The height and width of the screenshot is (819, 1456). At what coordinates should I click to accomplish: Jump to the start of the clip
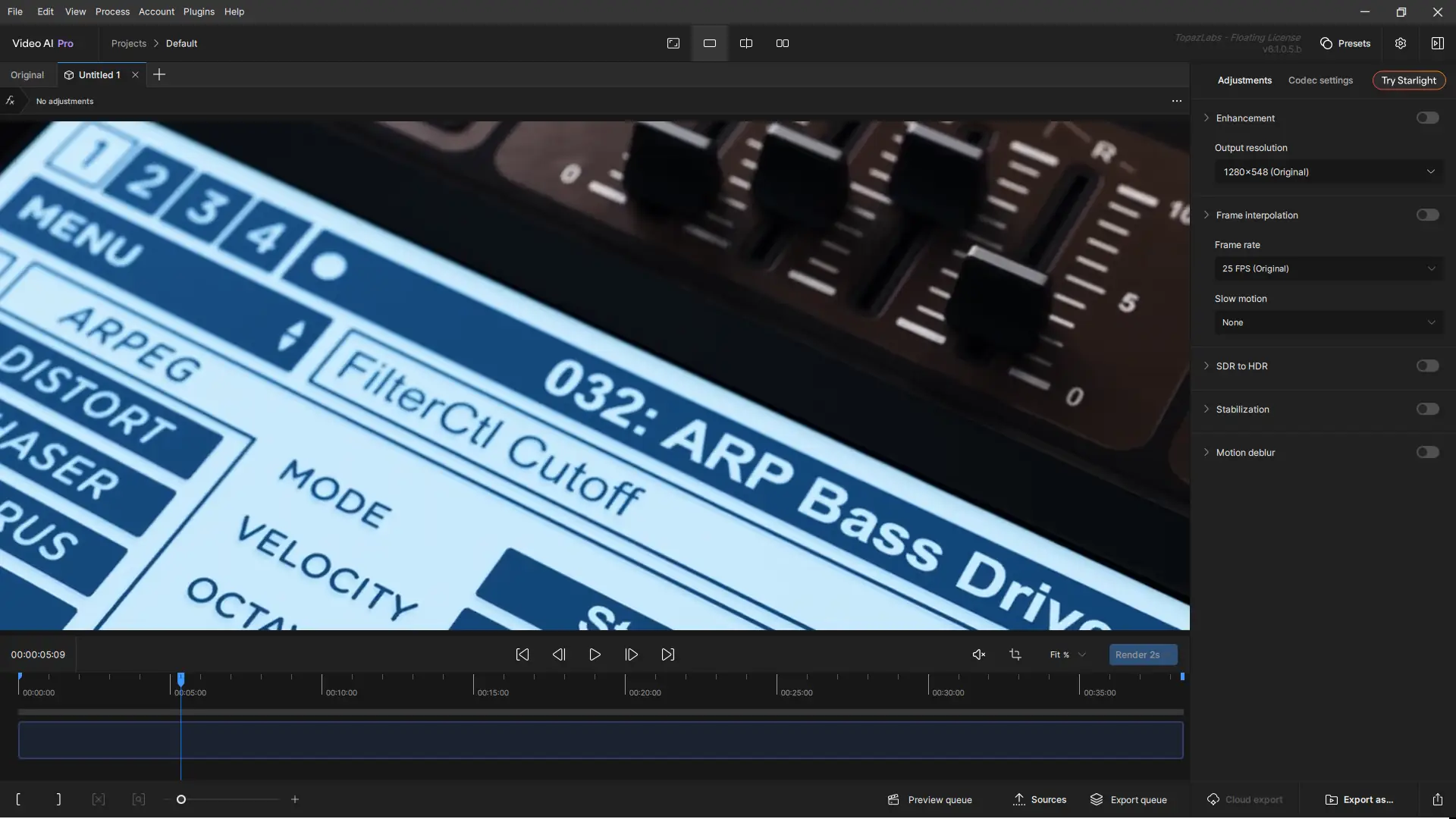tap(522, 654)
